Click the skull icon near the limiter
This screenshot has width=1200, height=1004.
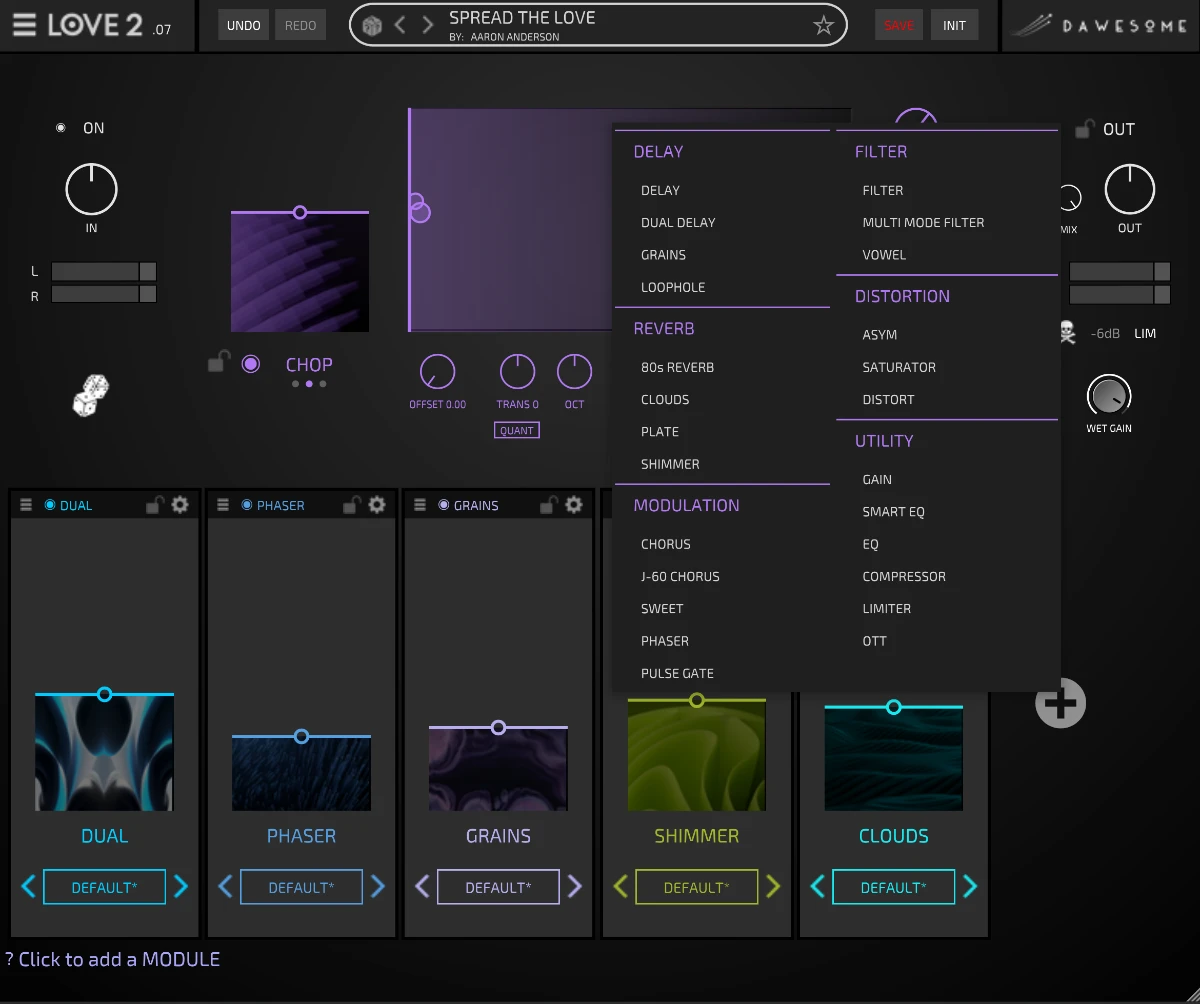point(1066,331)
